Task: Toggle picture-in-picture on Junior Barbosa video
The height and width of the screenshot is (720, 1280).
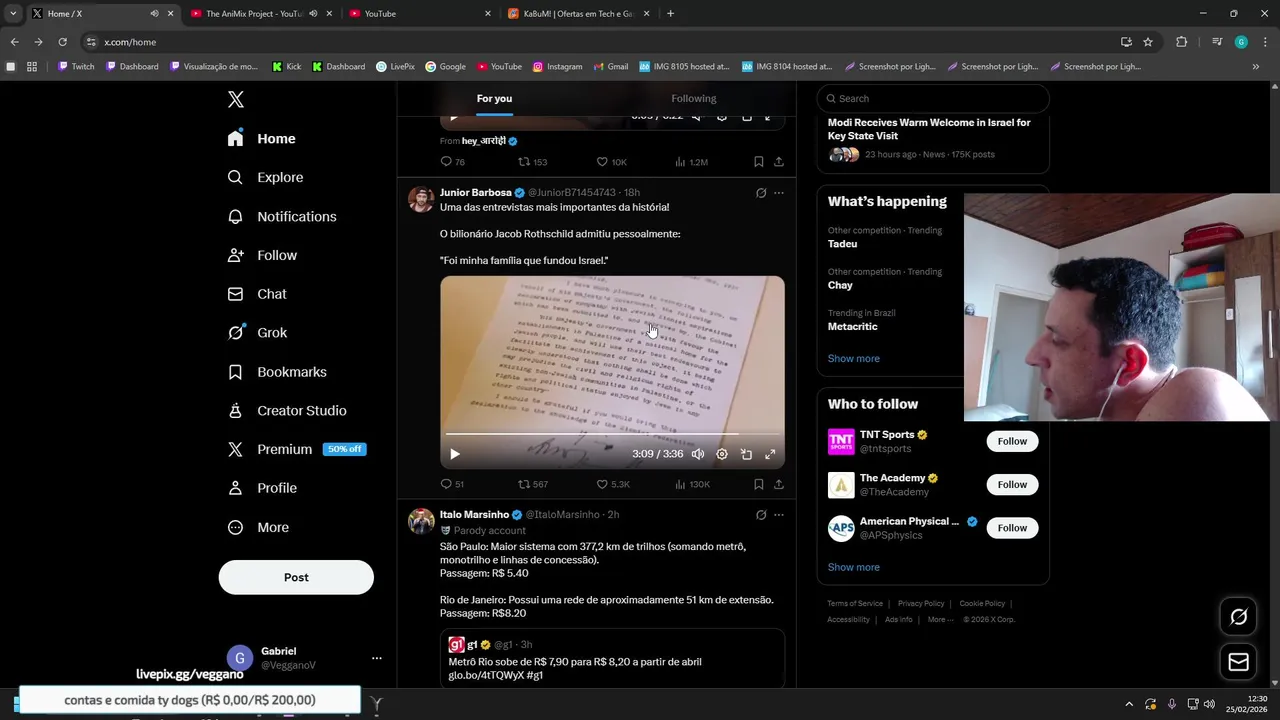Action: pos(746,454)
